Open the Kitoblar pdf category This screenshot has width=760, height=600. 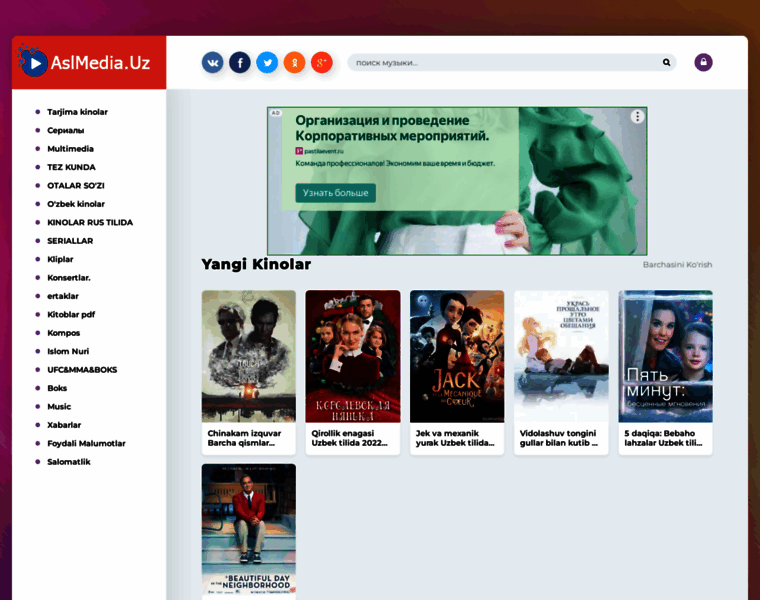[71, 315]
